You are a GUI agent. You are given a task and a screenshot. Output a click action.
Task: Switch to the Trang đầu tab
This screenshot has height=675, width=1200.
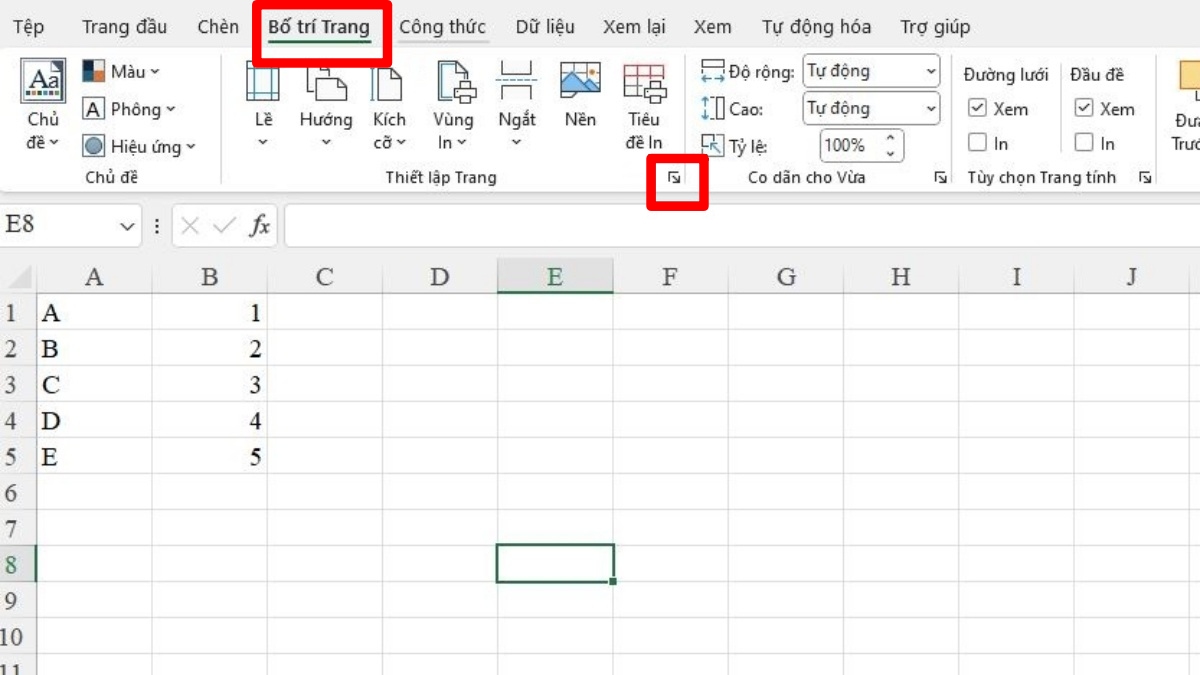tap(125, 27)
